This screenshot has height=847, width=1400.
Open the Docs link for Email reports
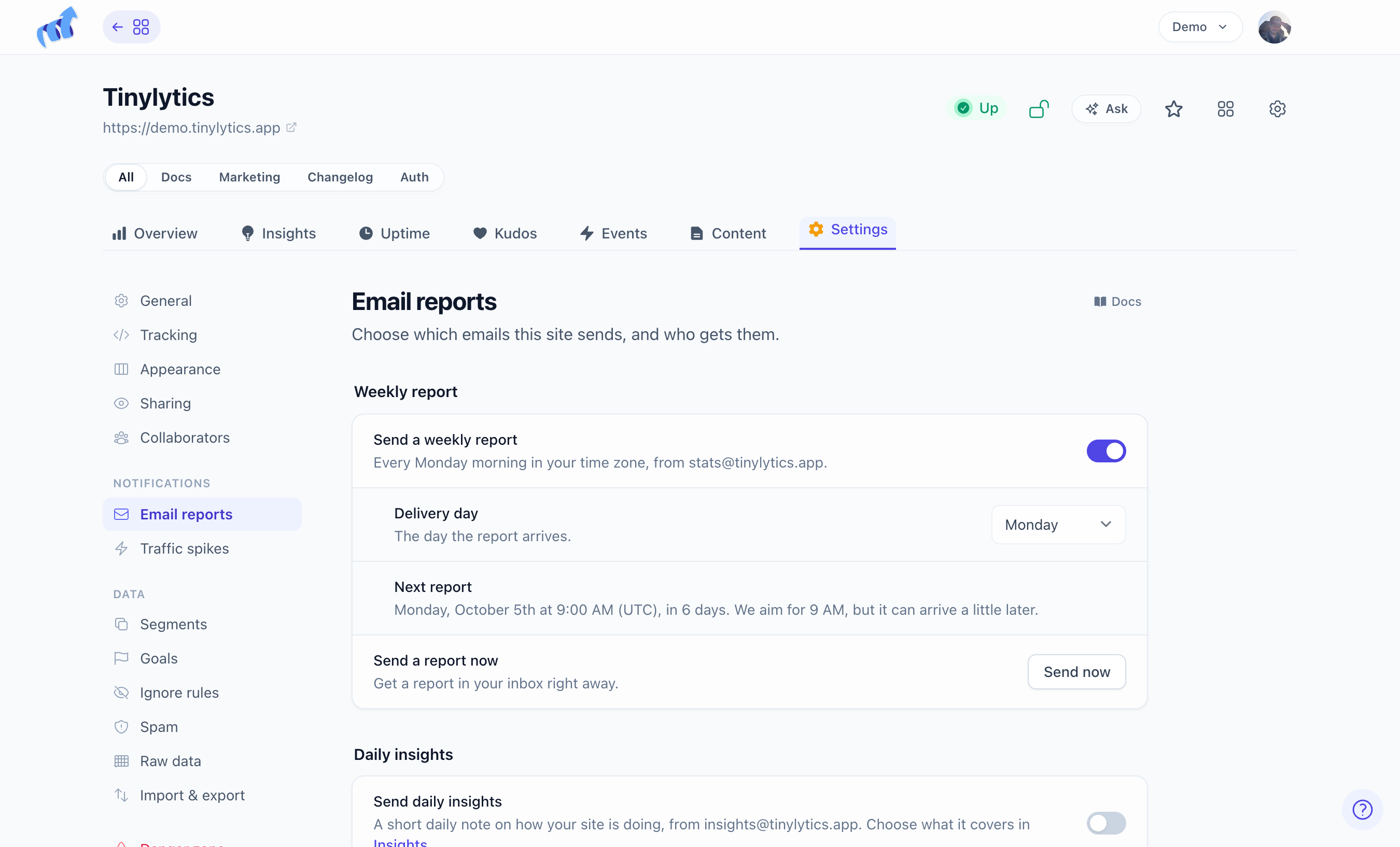point(1117,302)
